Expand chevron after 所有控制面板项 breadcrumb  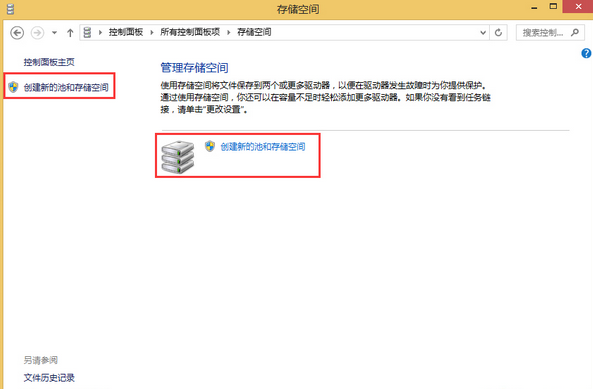[228, 33]
